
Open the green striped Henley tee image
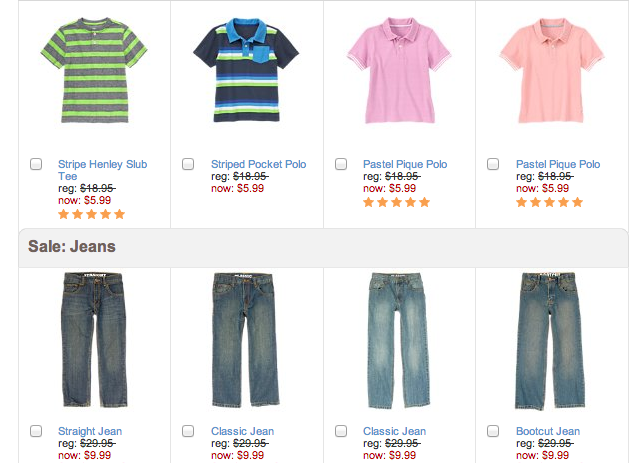(93, 70)
